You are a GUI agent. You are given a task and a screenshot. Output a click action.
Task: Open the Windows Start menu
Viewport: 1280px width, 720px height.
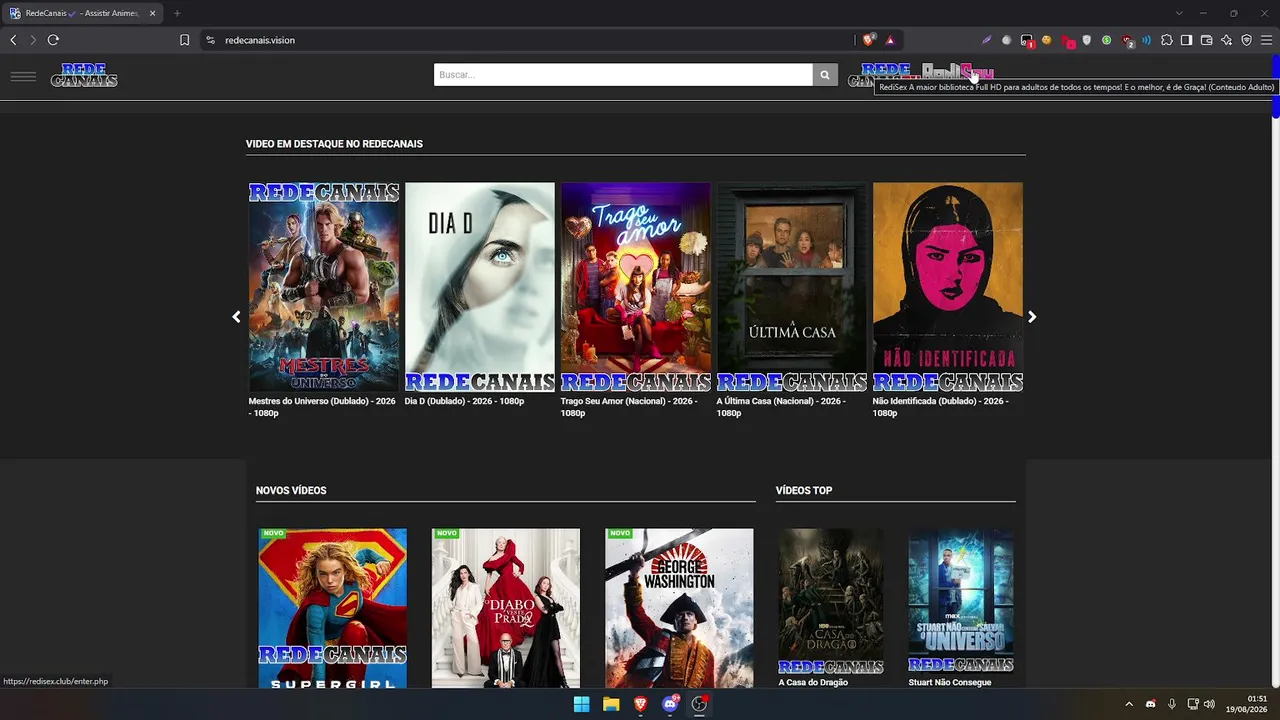pos(581,704)
